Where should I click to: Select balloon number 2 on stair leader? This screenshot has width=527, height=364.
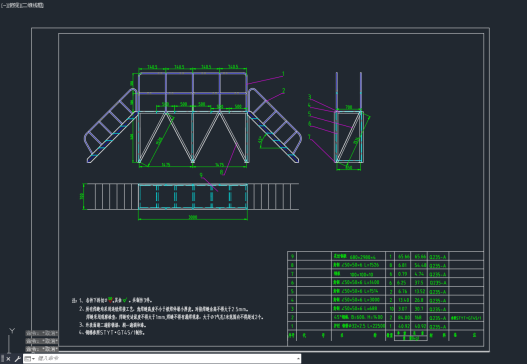(x=284, y=90)
